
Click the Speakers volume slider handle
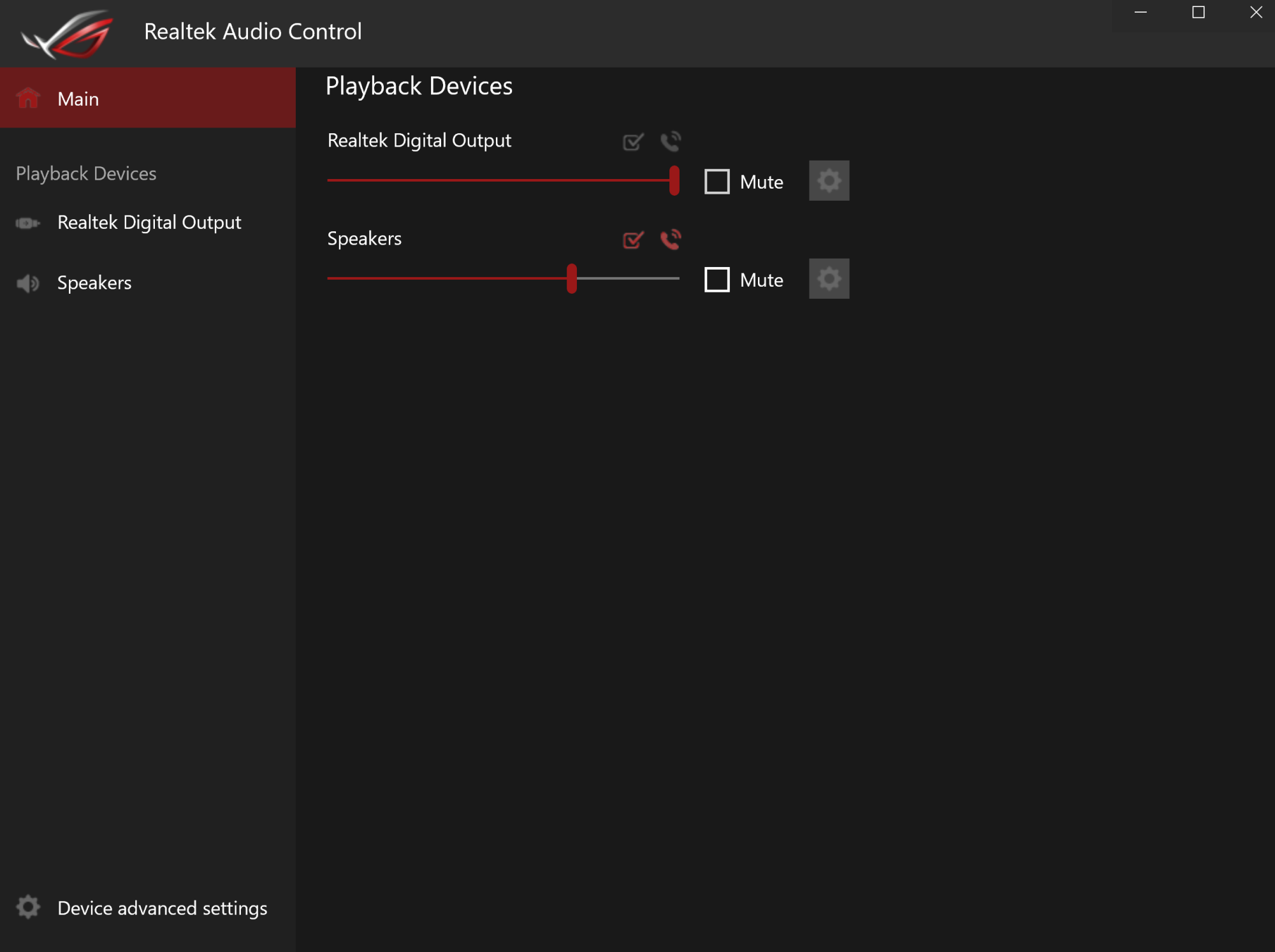click(572, 278)
